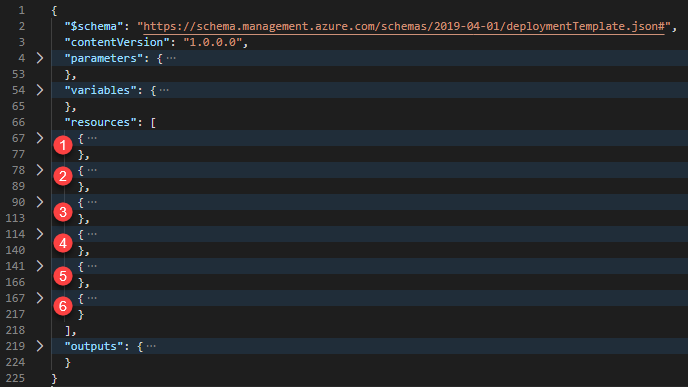This screenshot has height=387, width=688.
Task: Open the deploymentTemplate.json schema URL
Action: [404, 26]
